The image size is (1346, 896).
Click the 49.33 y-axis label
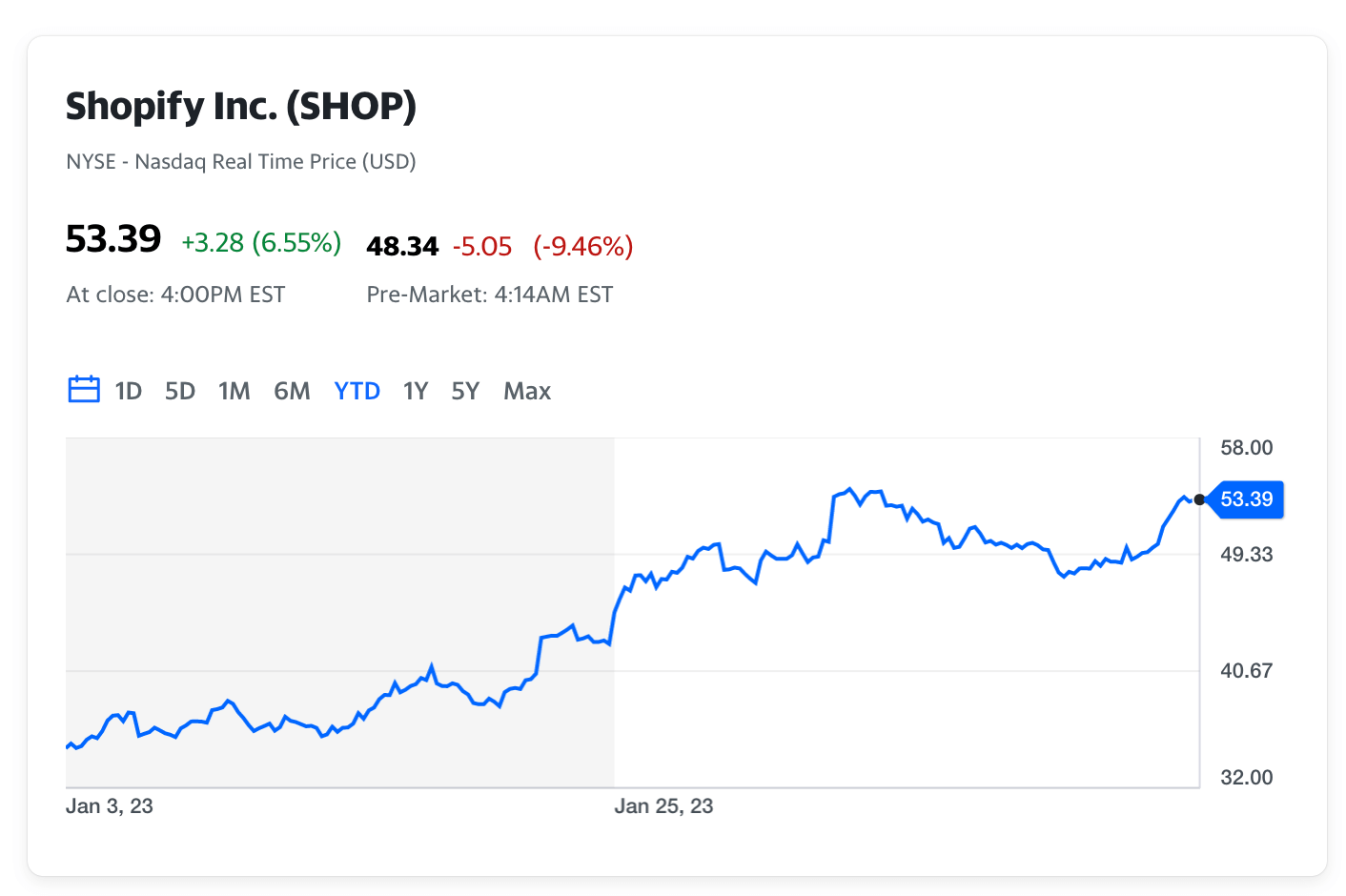(x=1247, y=554)
